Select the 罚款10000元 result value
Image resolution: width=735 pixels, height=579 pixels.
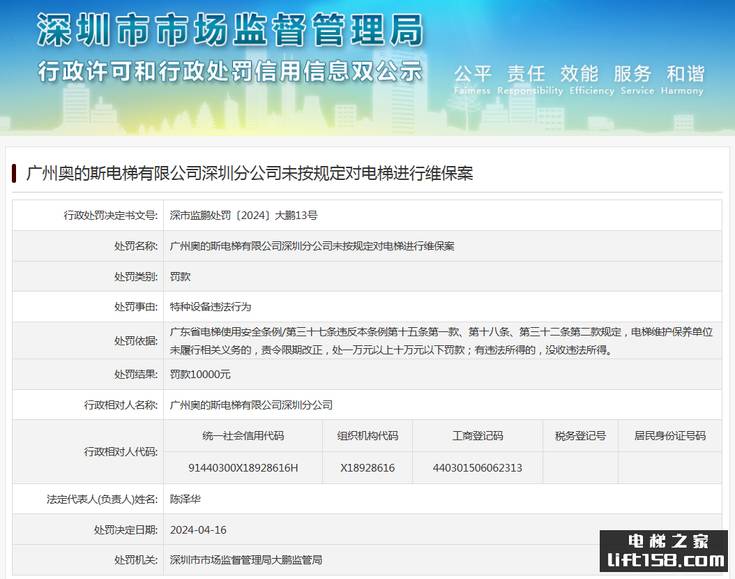coord(200,374)
